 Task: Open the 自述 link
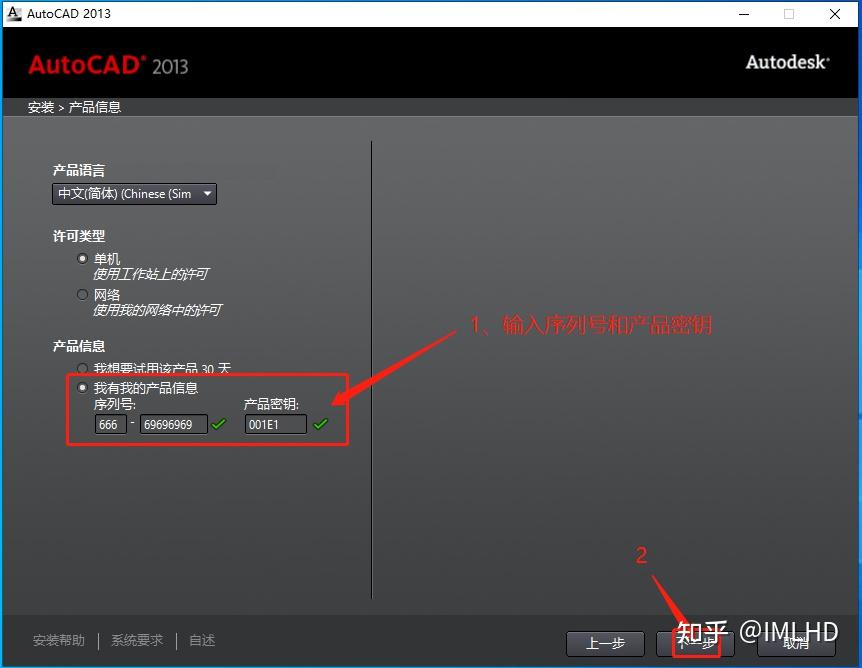click(x=201, y=640)
